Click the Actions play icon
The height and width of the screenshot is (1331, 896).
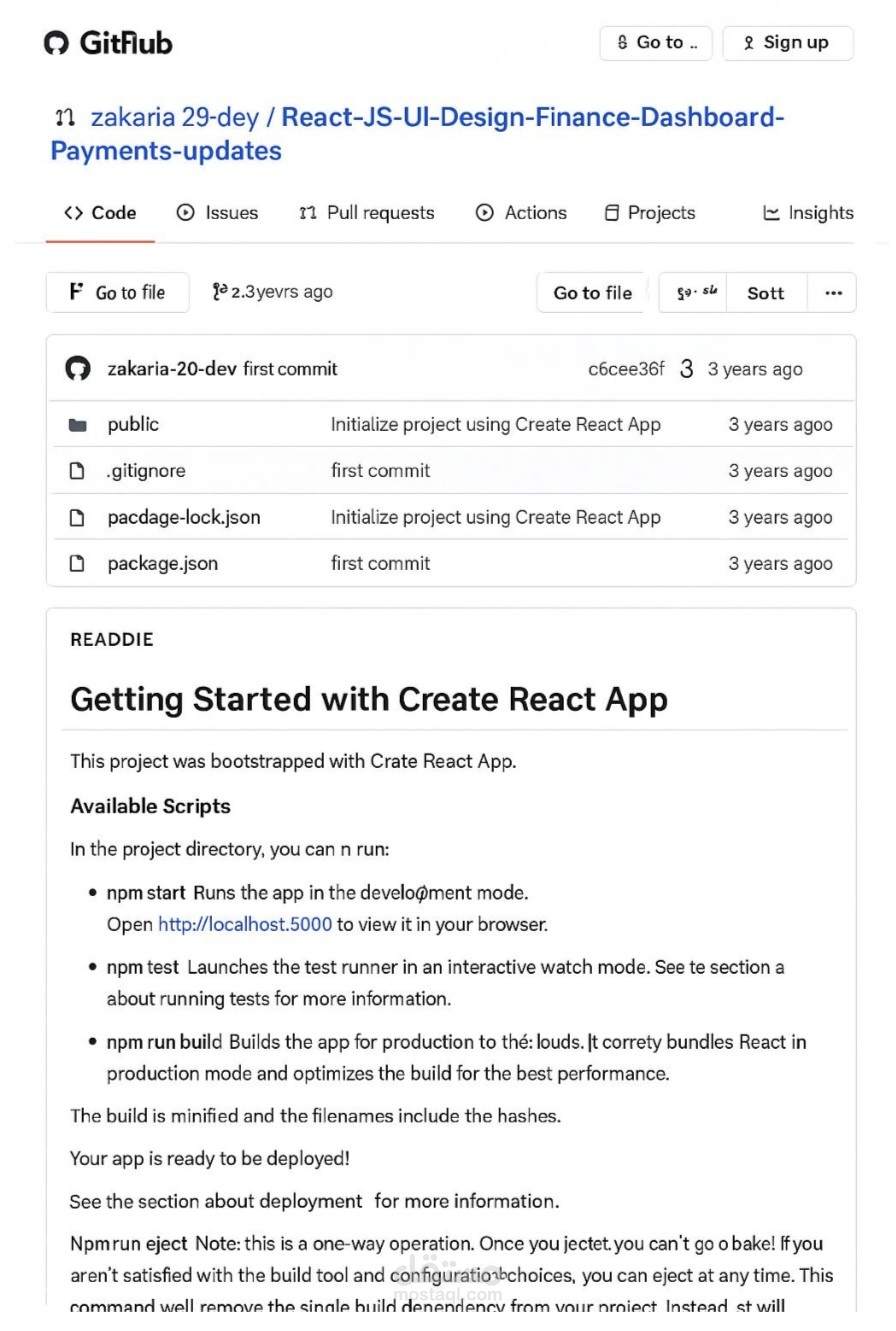pos(485,213)
